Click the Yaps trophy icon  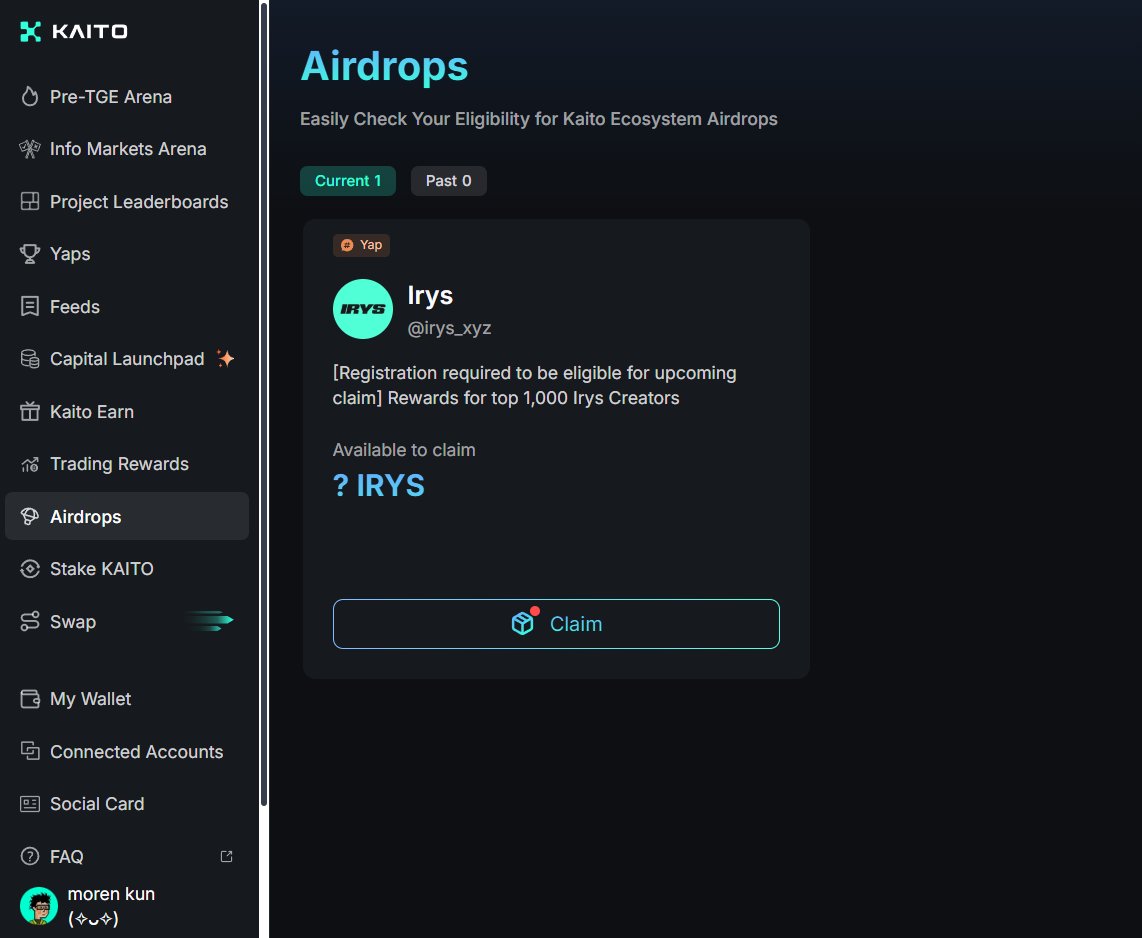30,253
